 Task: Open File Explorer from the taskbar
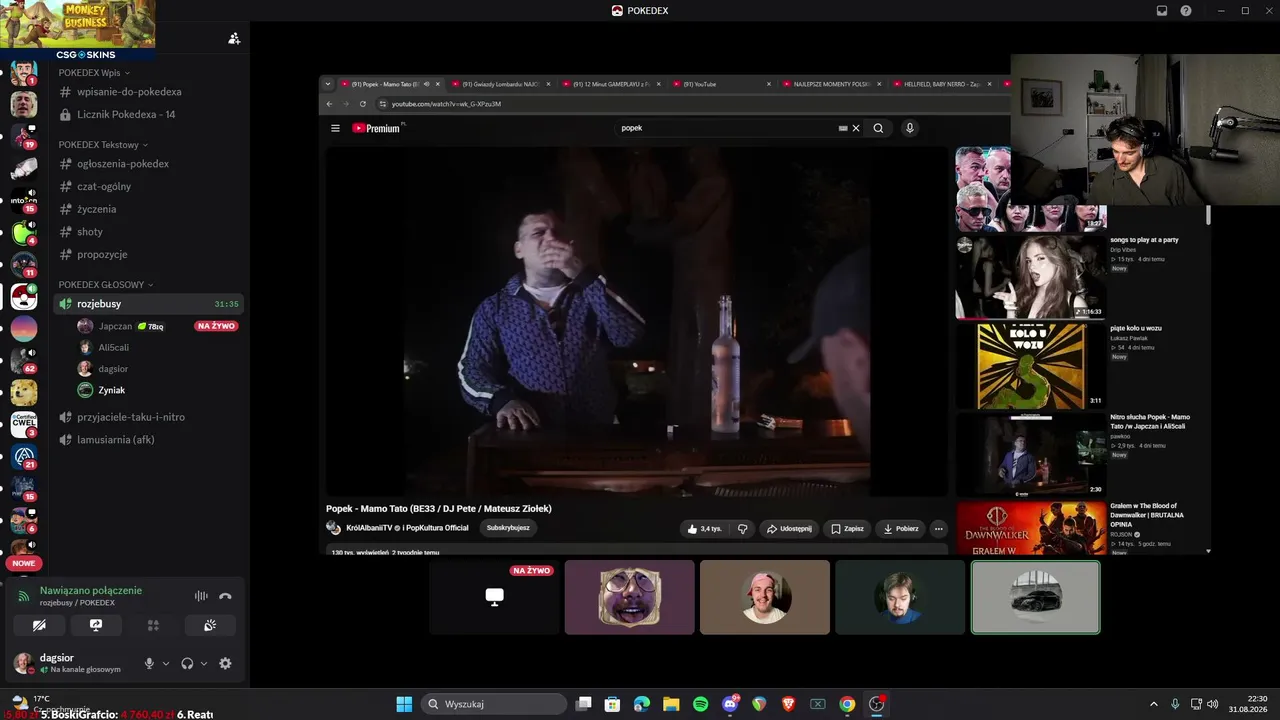[671, 704]
